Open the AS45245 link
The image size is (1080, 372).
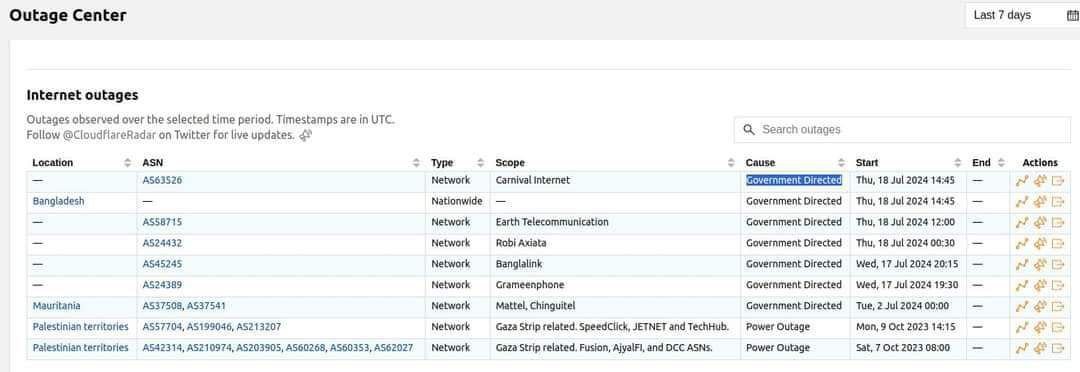pyautogui.click(x=162, y=264)
